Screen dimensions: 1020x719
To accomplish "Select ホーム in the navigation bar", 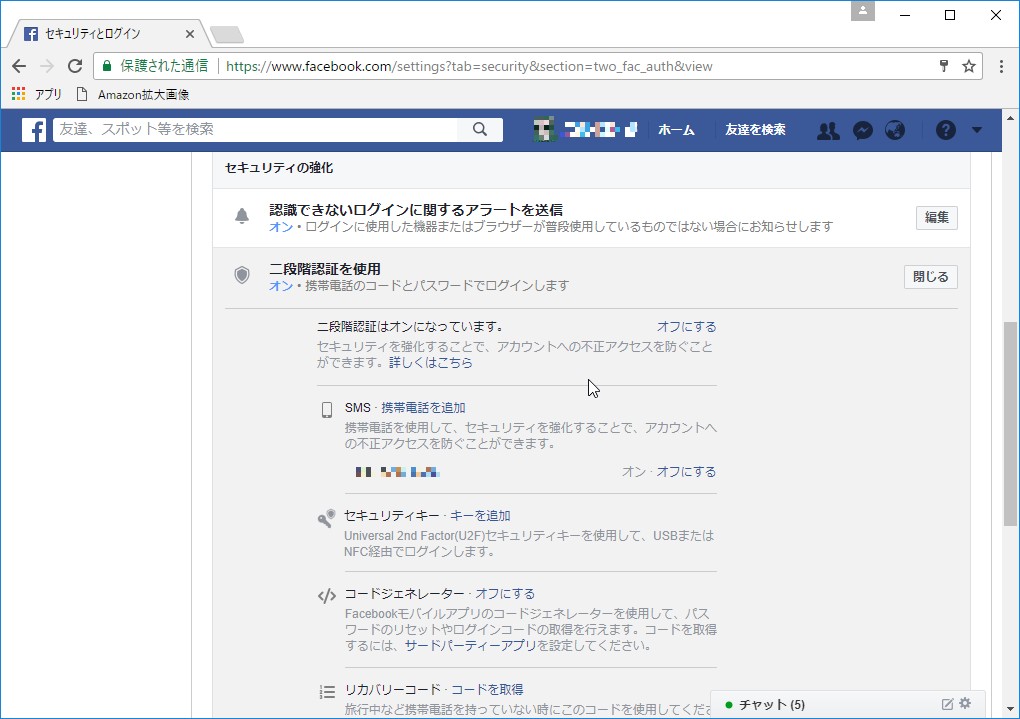I will point(678,130).
